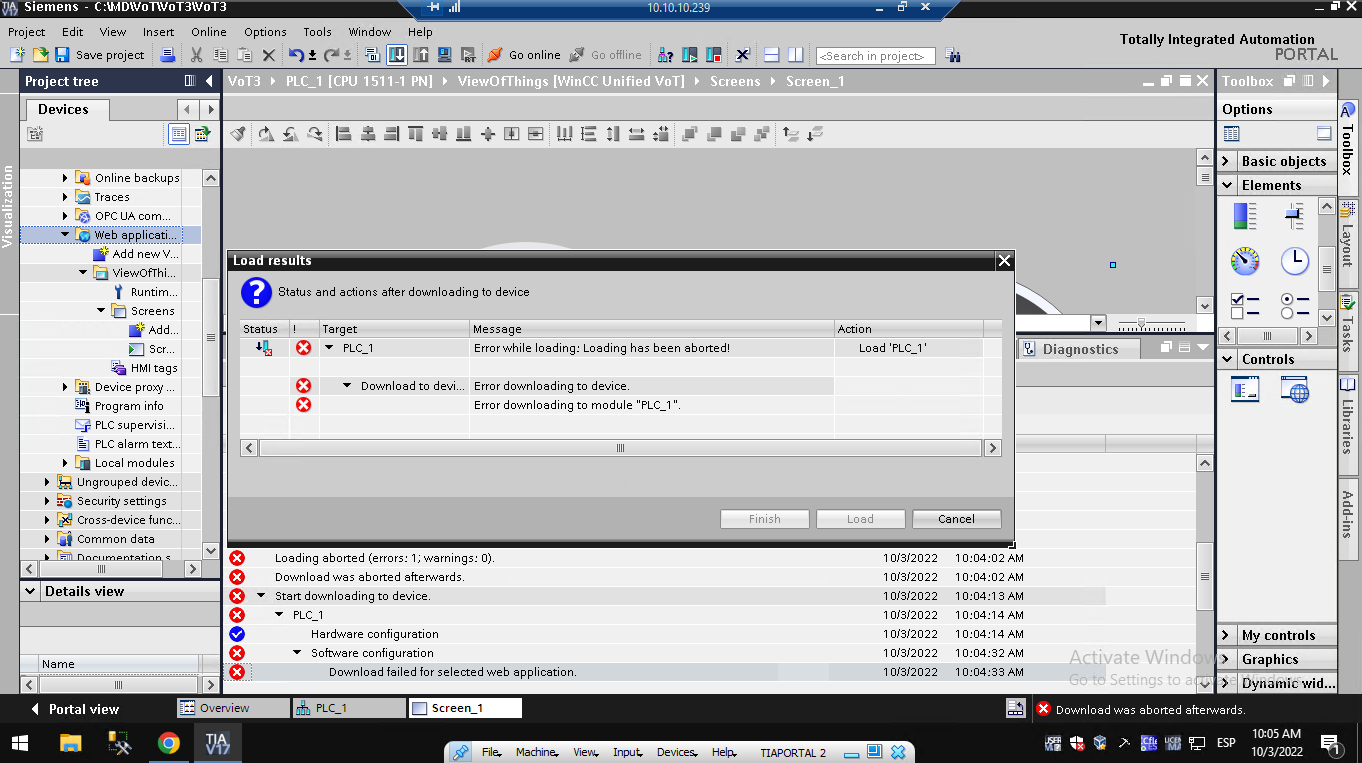Select the Web control in Toolbox Controls
1362x763 pixels.
point(1295,389)
